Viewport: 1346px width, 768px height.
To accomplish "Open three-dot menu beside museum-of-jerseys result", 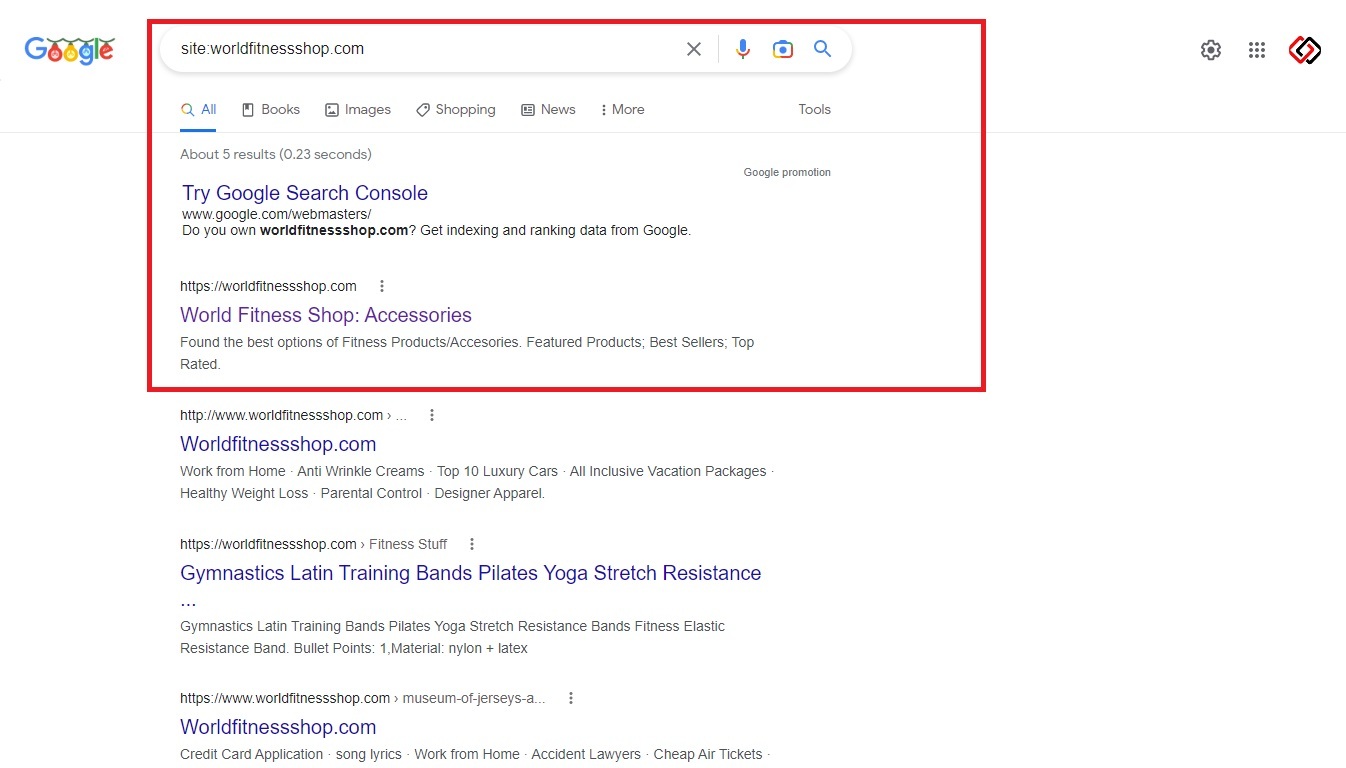I will pos(571,698).
